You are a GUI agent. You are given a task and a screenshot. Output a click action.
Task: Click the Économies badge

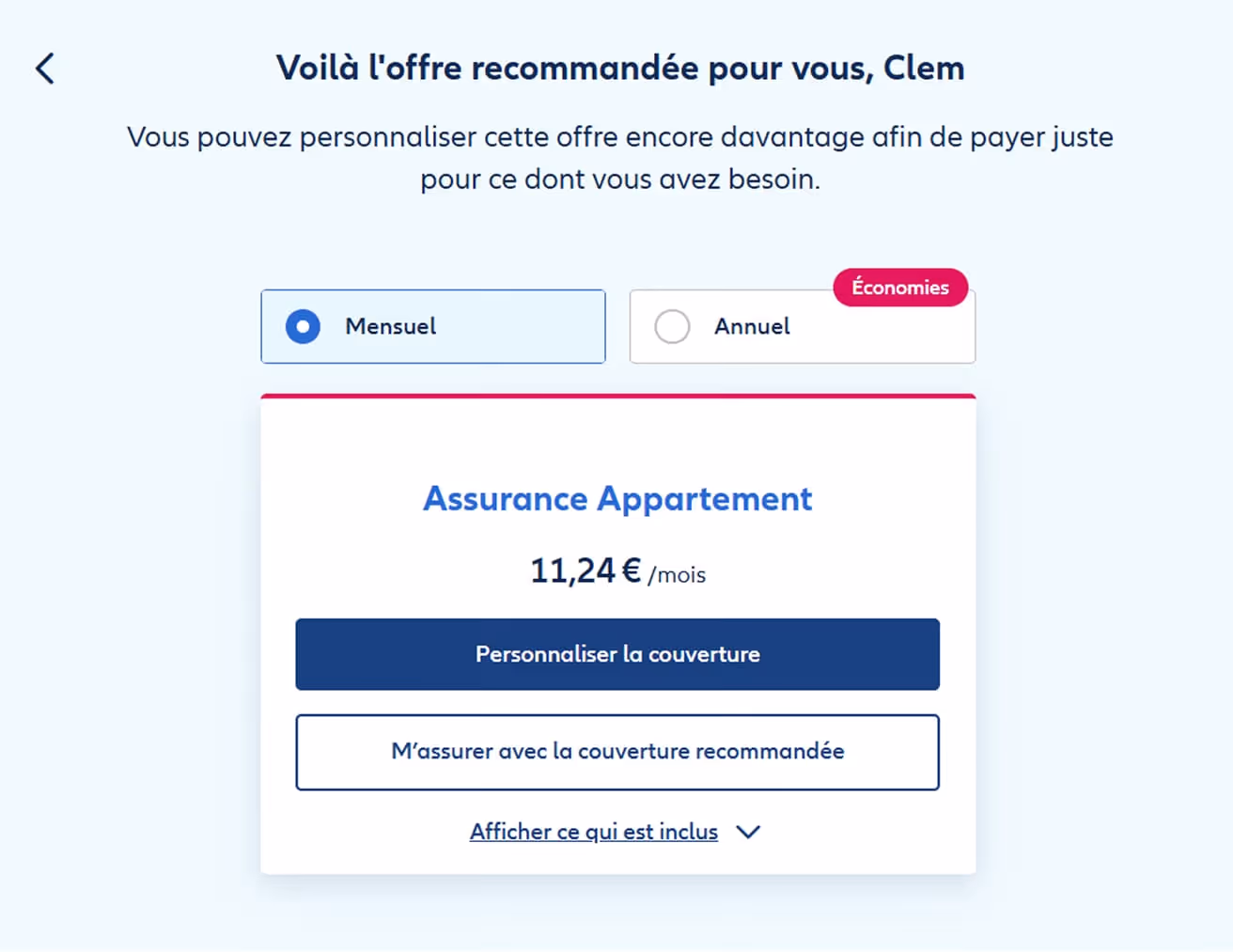[900, 288]
